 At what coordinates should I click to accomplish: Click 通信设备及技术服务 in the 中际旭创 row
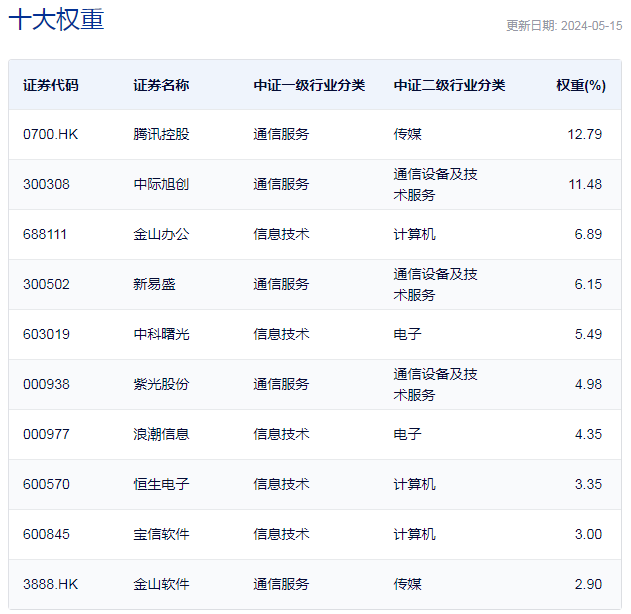[x=435, y=185]
